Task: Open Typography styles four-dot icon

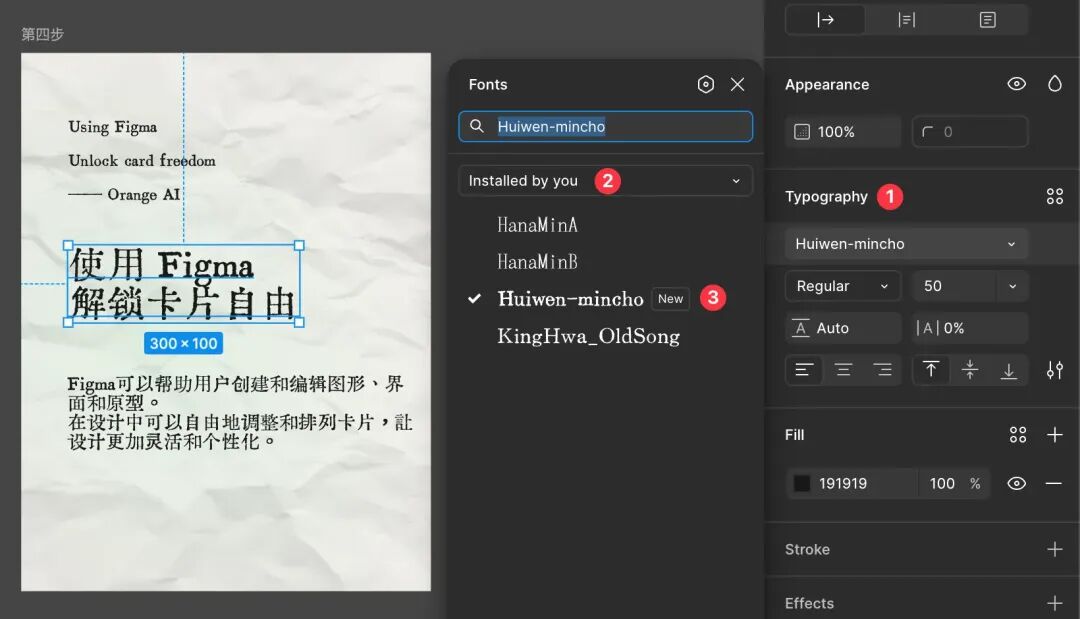Action: click(1055, 196)
